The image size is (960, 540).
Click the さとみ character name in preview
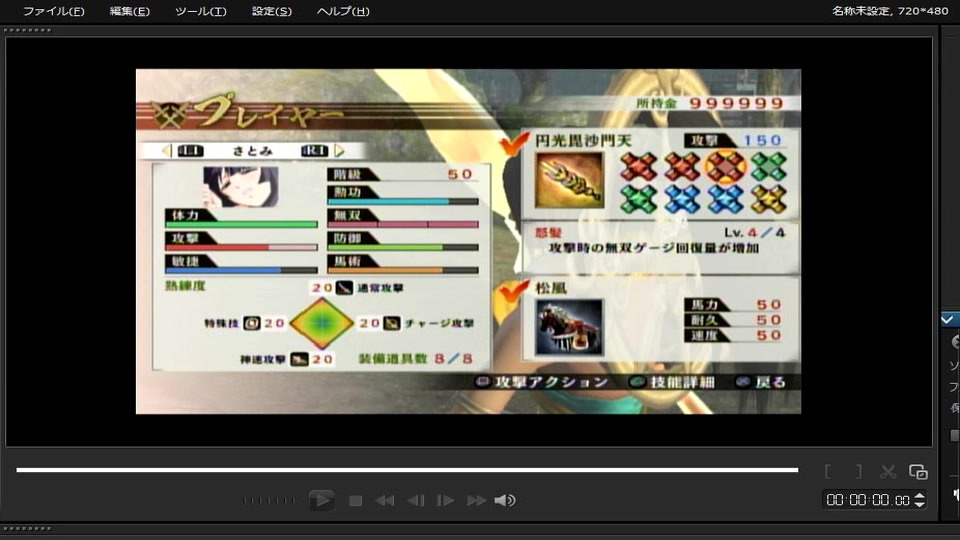pos(252,151)
